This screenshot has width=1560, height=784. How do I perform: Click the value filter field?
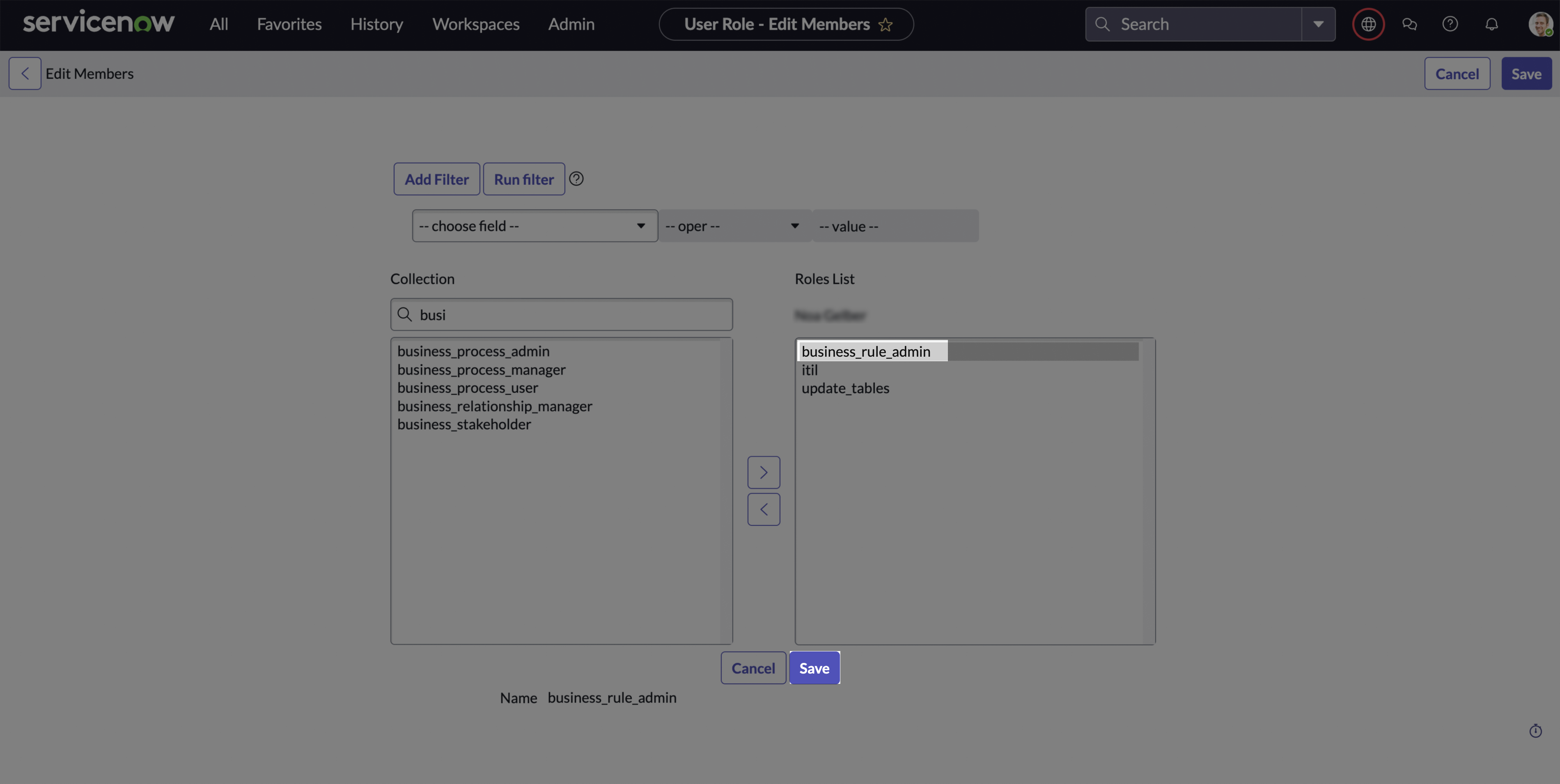[x=895, y=226]
